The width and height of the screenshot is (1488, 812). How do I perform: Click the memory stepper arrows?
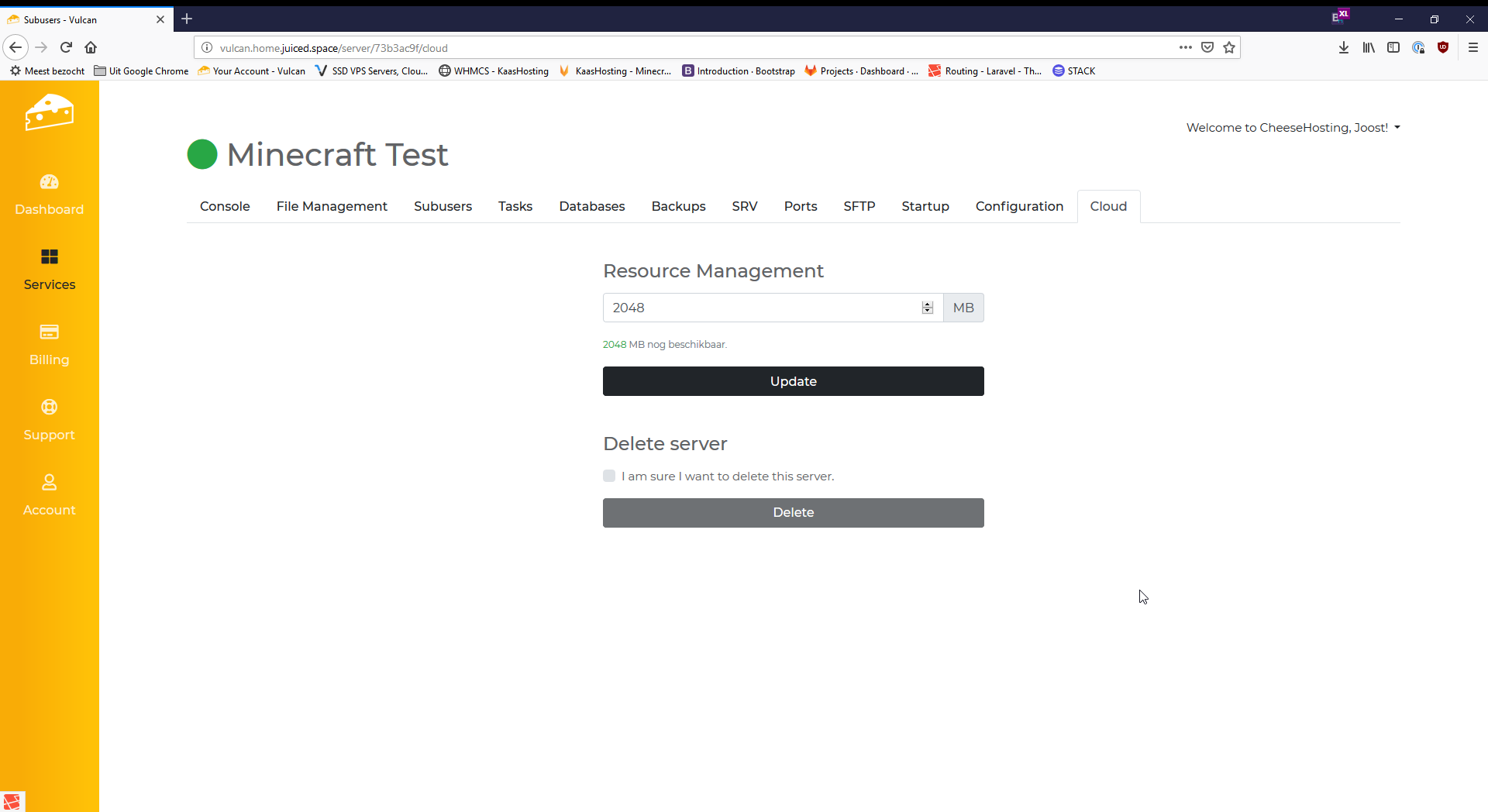927,308
